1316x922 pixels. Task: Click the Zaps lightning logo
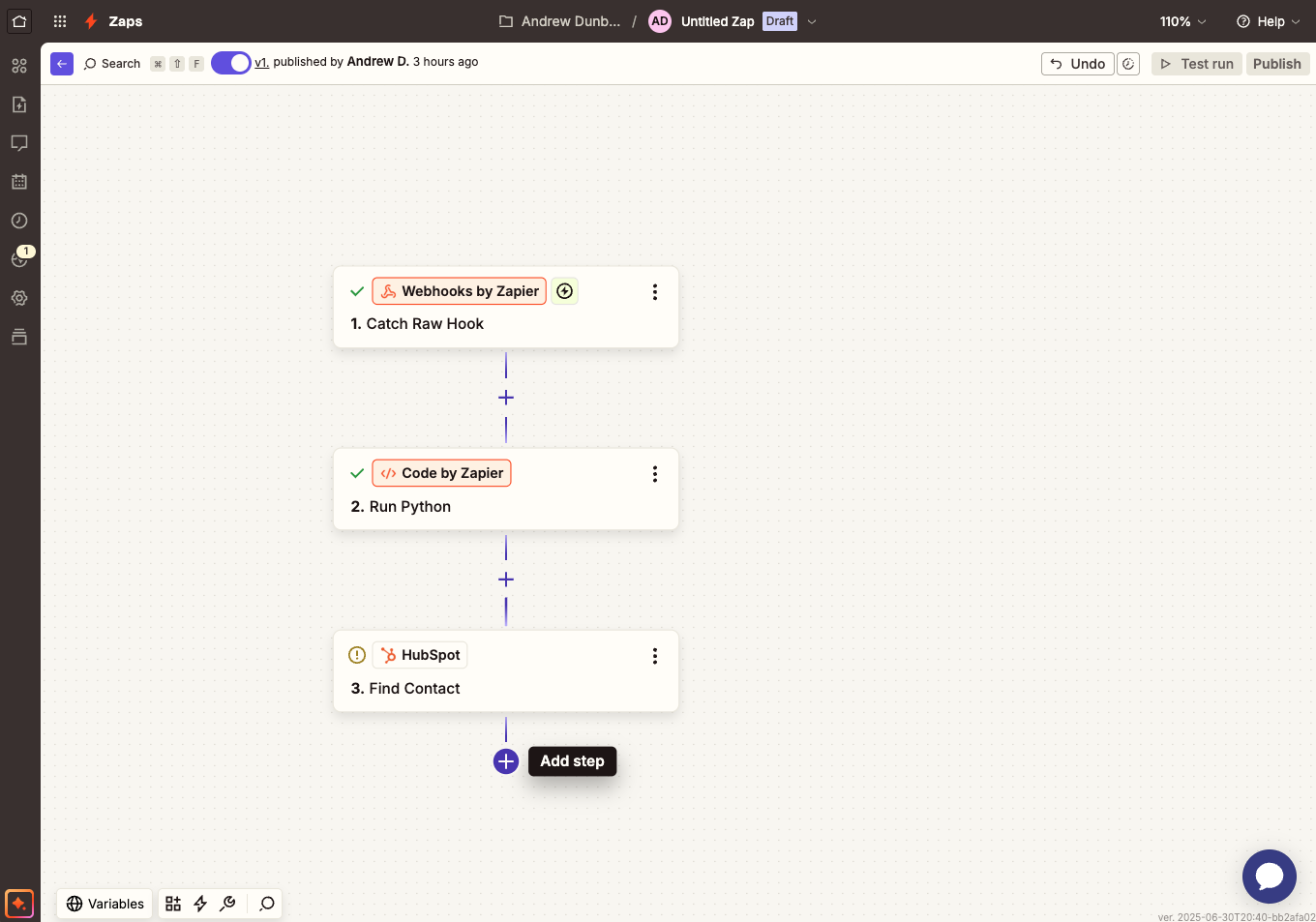(91, 21)
